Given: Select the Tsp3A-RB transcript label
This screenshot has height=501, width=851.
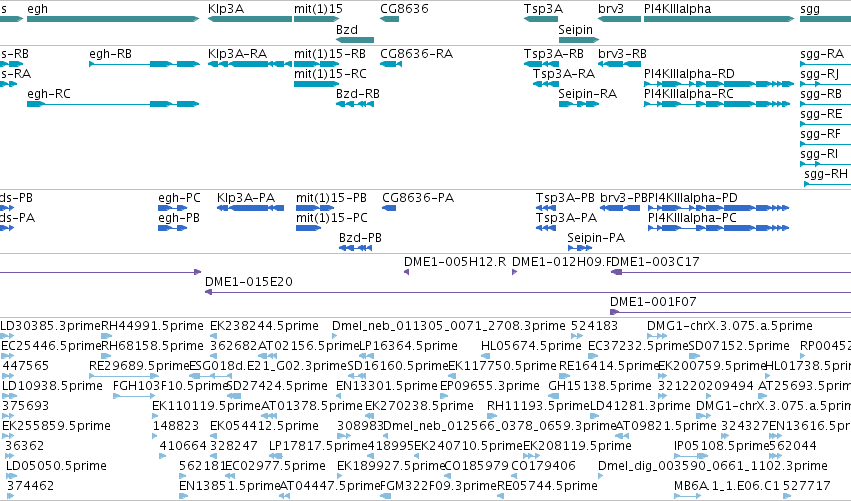Looking at the screenshot, I should click(x=554, y=54).
